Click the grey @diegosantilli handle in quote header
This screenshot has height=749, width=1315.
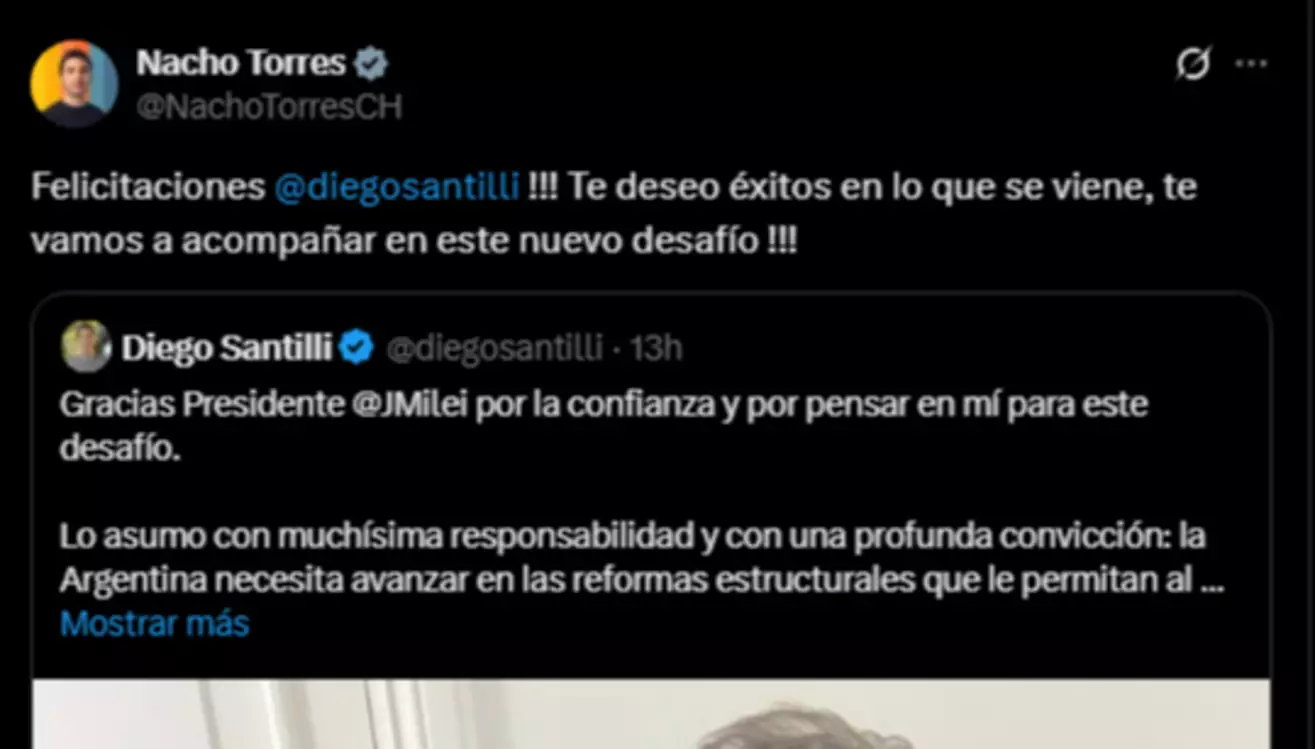coord(494,347)
